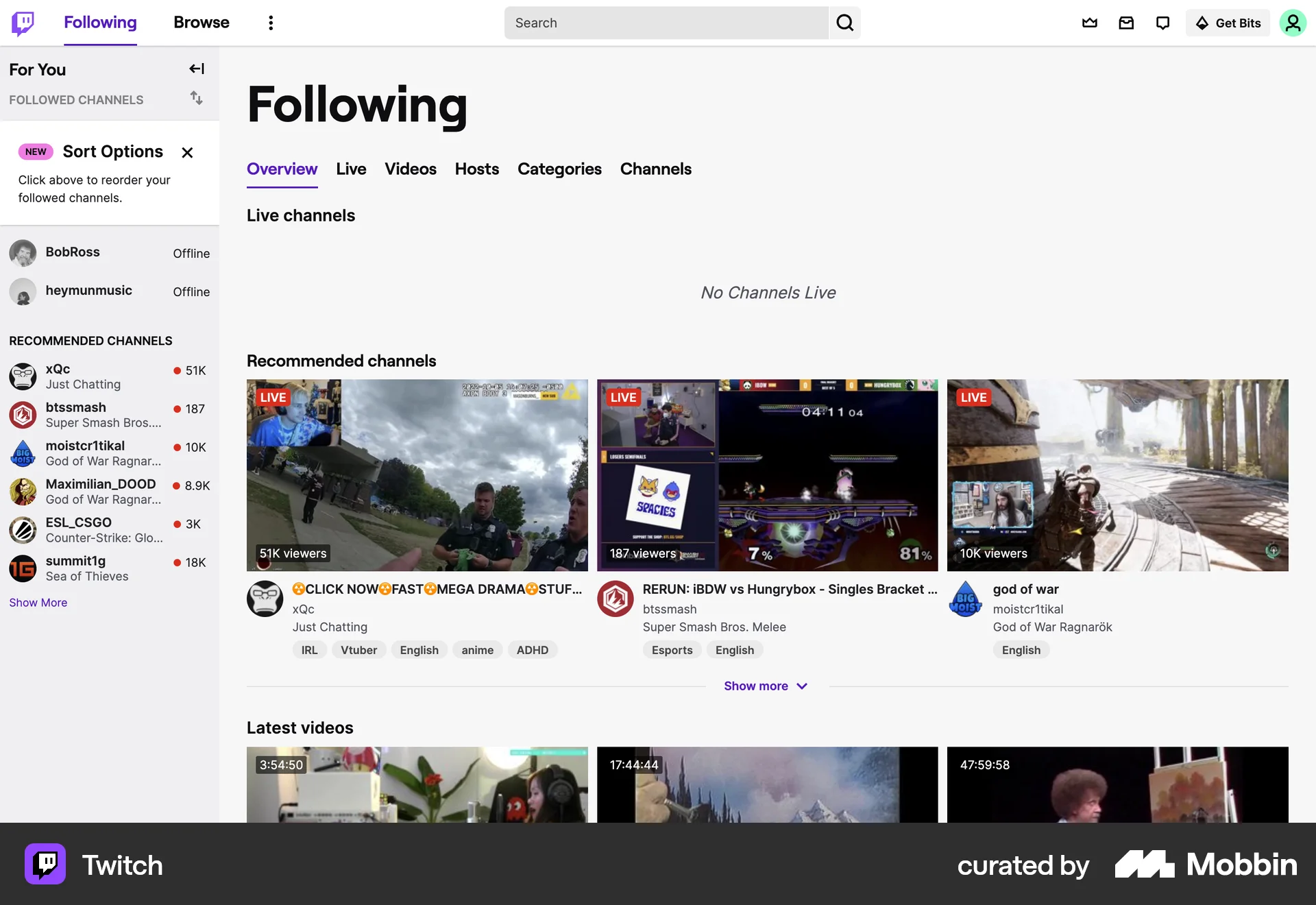1316x905 pixels.
Task: Open your profile avatar dropdown
Action: [x=1293, y=23]
